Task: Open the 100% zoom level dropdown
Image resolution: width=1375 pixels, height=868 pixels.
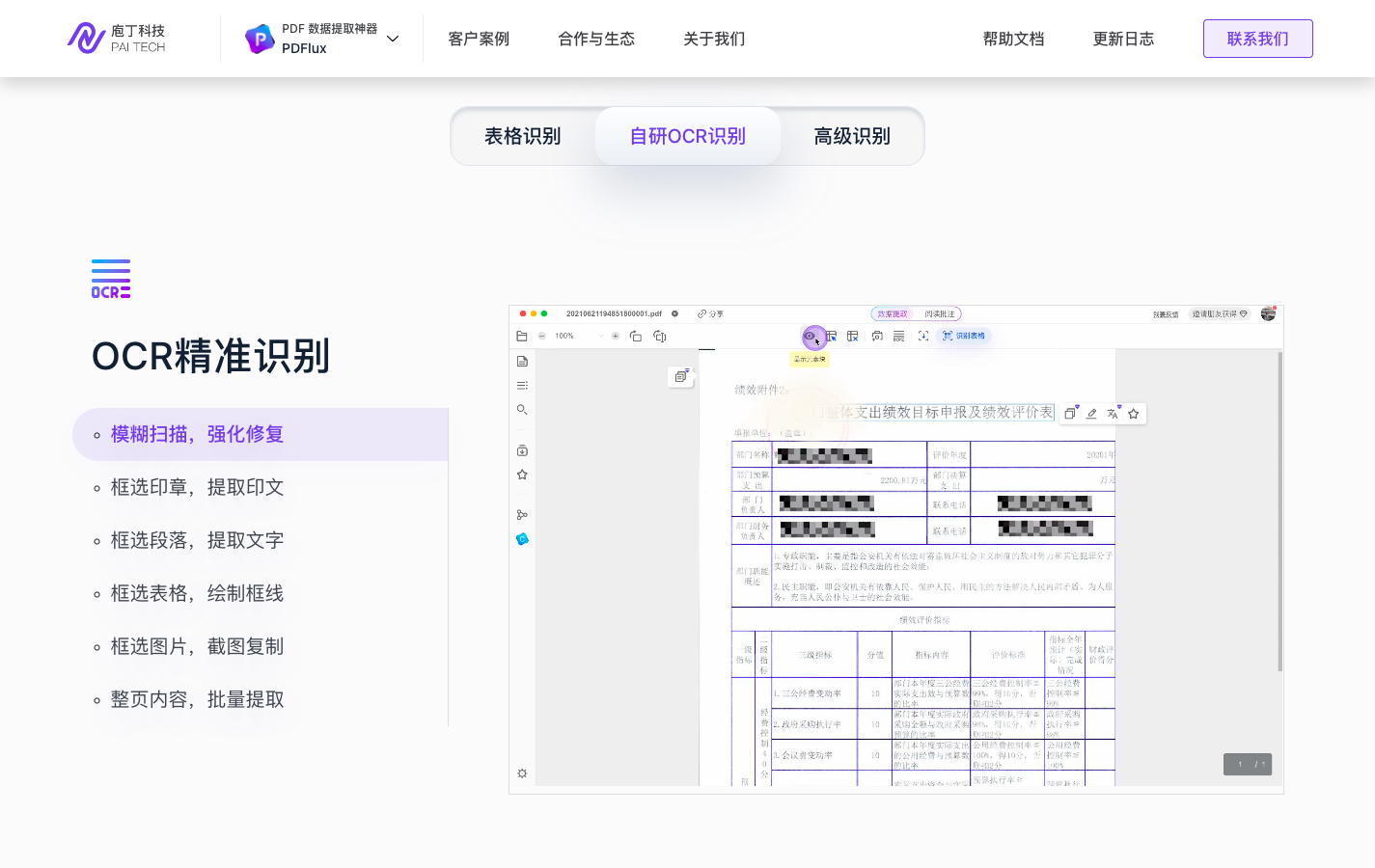Action: coord(578,337)
